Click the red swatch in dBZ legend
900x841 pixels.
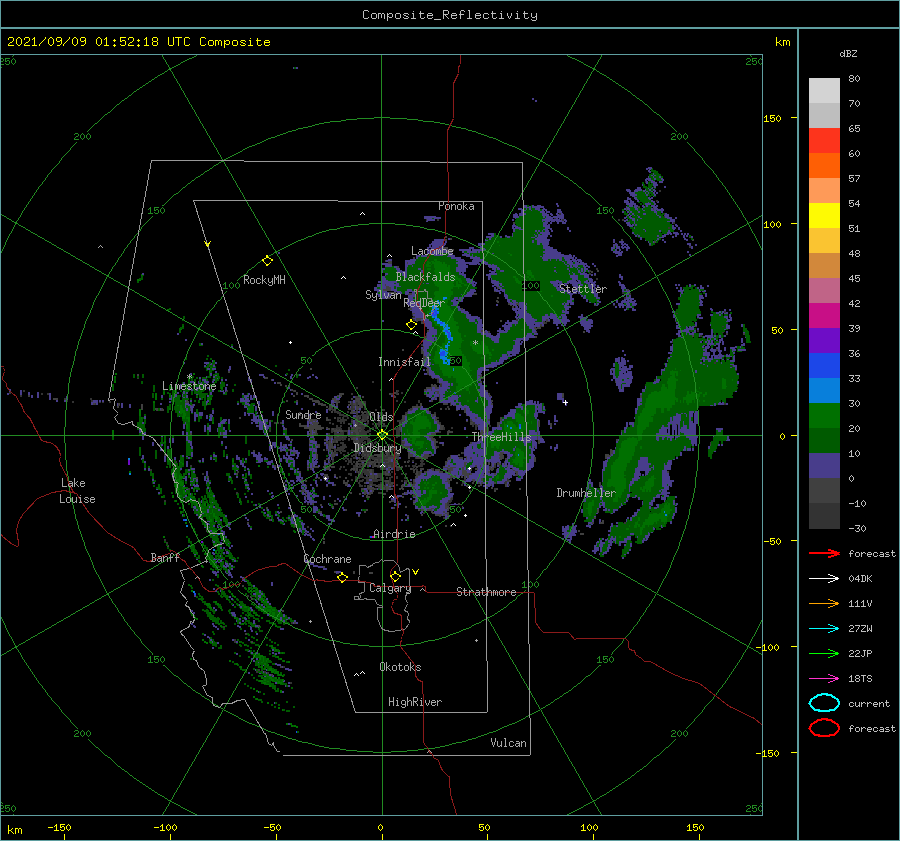click(x=824, y=141)
